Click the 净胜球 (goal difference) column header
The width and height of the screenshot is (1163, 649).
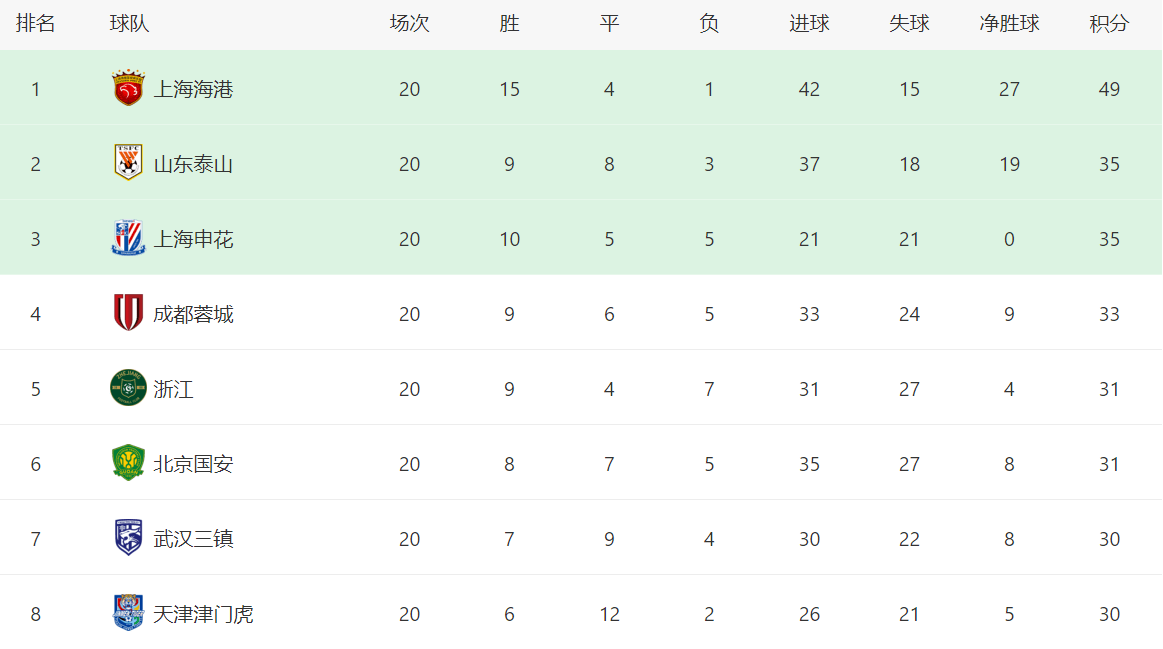1009,24
